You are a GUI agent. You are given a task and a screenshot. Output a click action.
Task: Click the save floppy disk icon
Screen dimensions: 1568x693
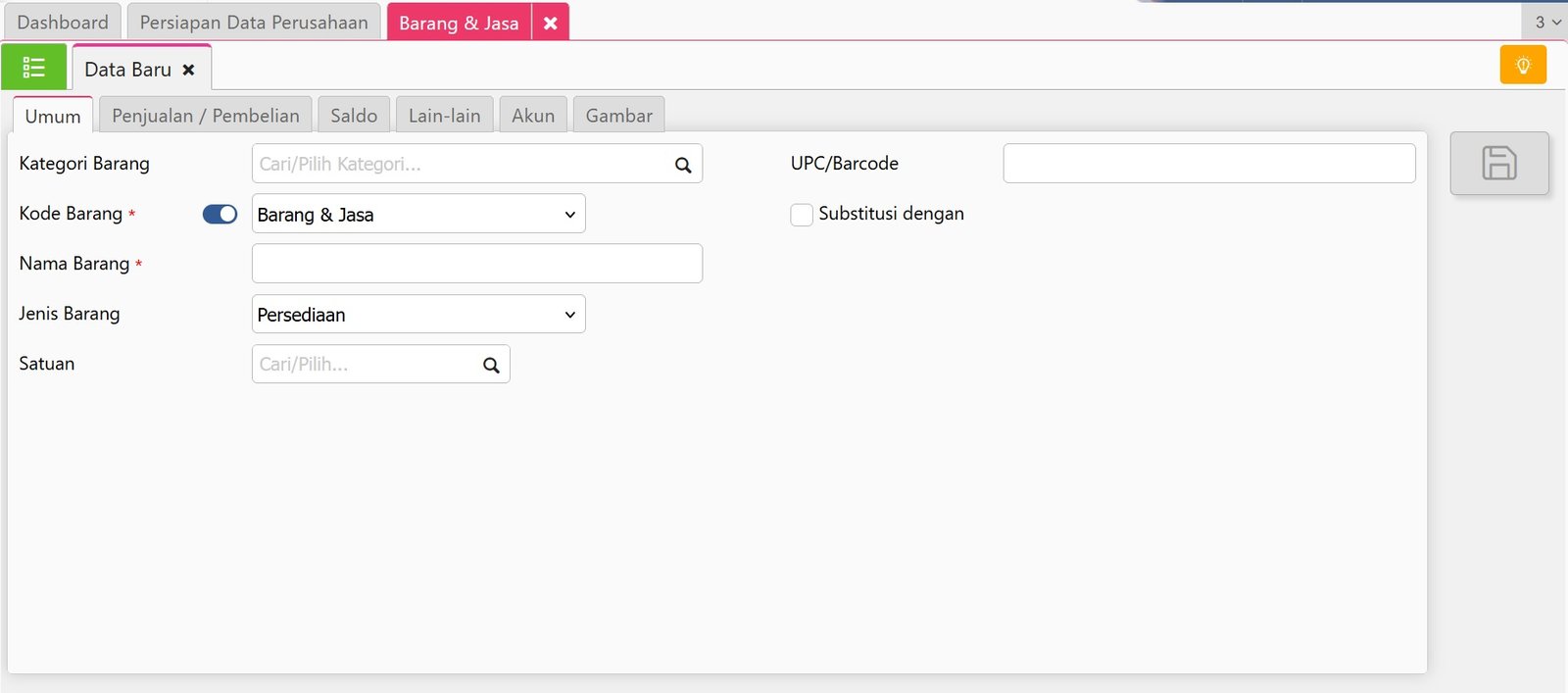click(x=1498, y=163)
